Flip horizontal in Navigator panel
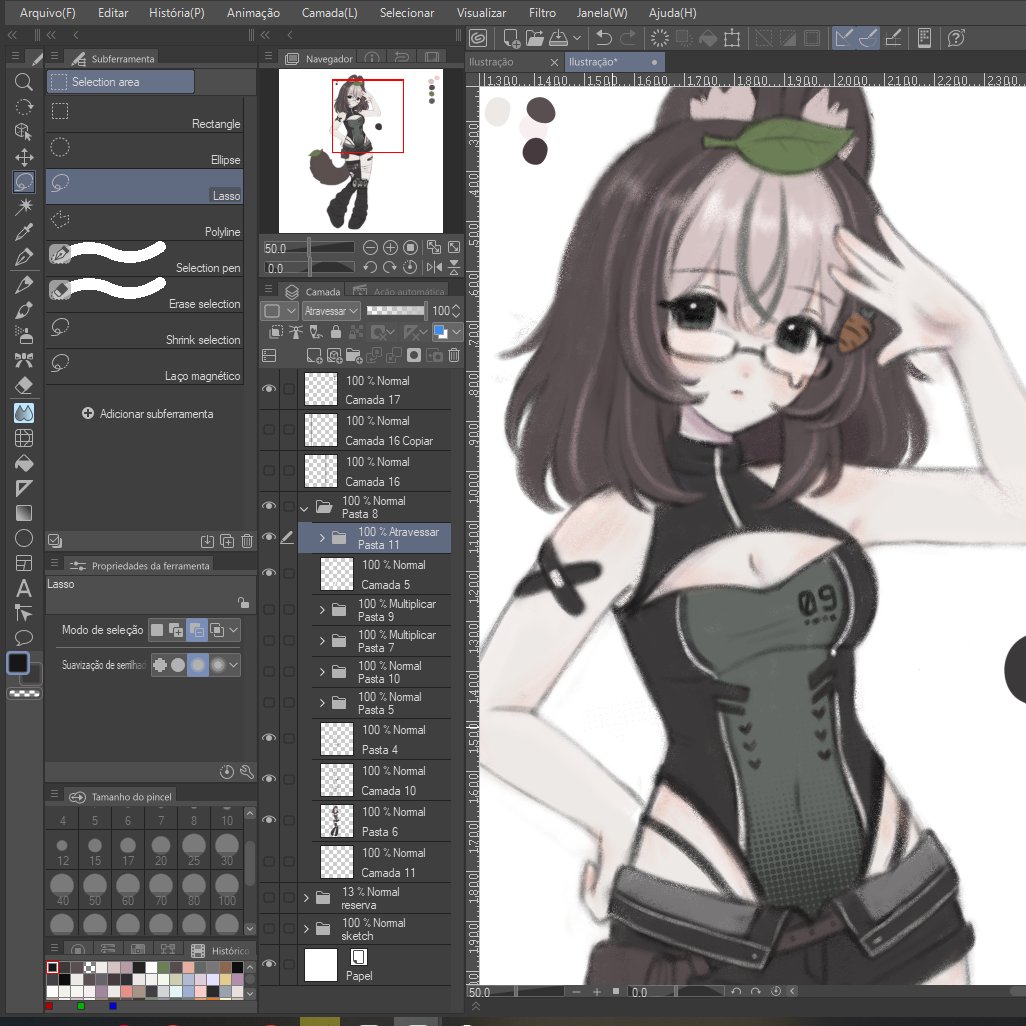Viewport: 1026px width, 1026px height. pyautogui.click(x=433, y=267)
